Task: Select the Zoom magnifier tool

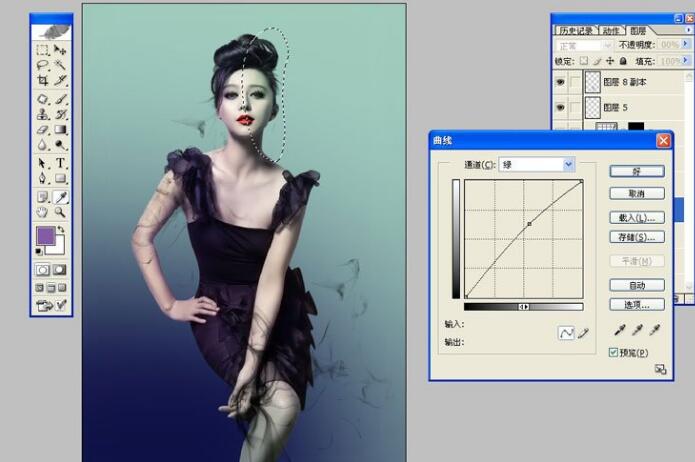Action: (60, 212)
